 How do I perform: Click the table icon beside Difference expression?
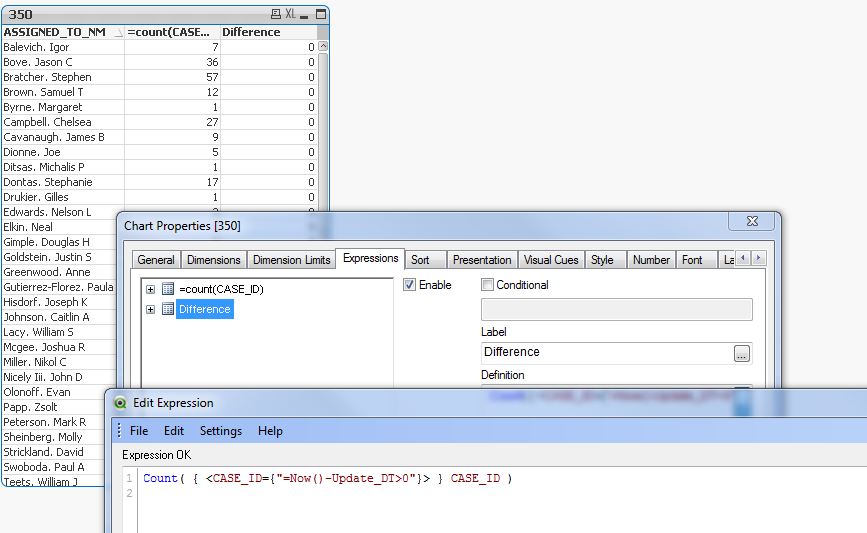tap(168, 309)
